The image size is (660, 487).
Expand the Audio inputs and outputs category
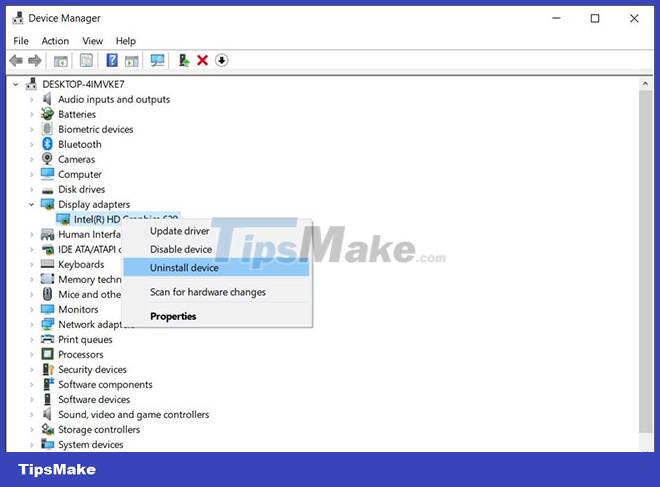pyautogui.click(x=32, y=100)
